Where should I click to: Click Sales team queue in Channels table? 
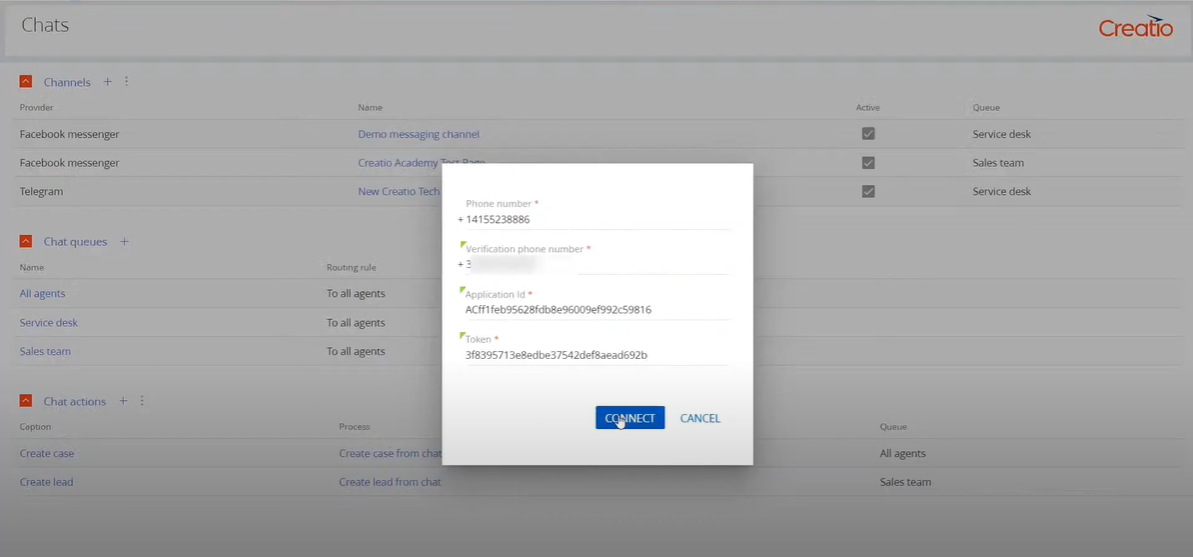coord(998,163)
